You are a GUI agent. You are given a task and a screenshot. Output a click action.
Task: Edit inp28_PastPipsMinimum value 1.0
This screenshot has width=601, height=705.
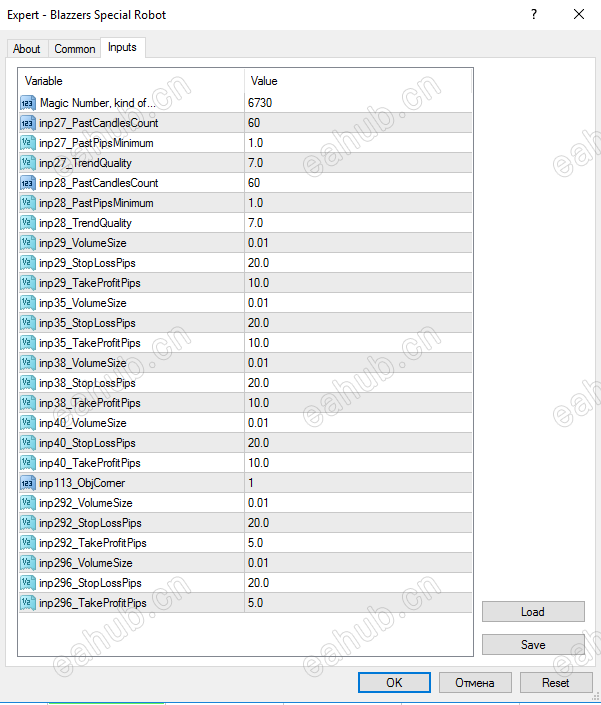coord(358,203)
